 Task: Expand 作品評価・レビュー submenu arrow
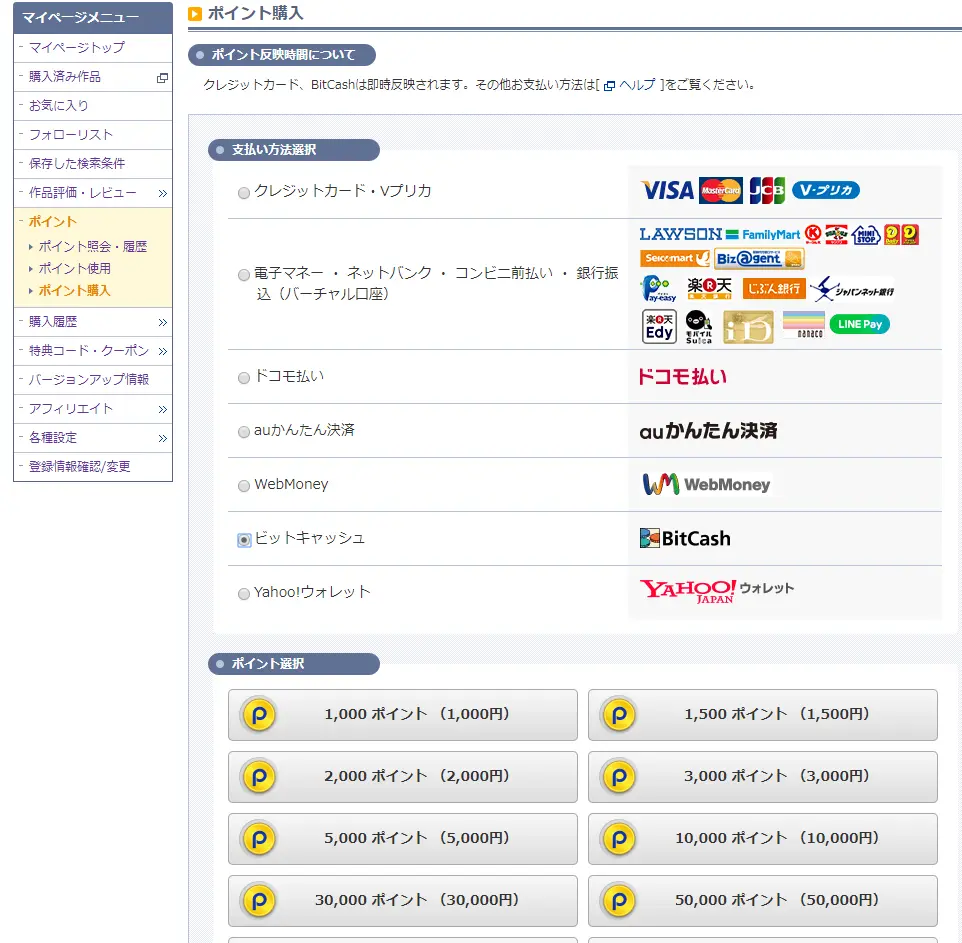pyautogui.click(x=163, y=194)
